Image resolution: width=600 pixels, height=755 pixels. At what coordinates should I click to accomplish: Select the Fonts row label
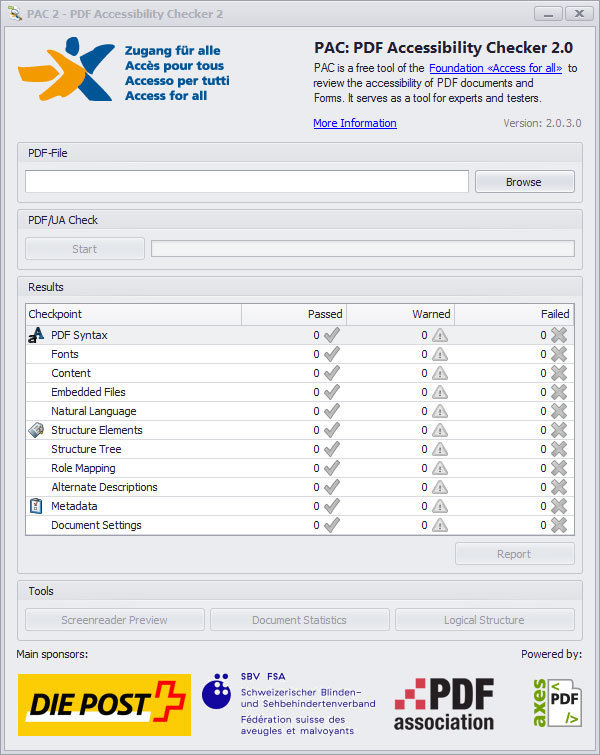[65, 354]
